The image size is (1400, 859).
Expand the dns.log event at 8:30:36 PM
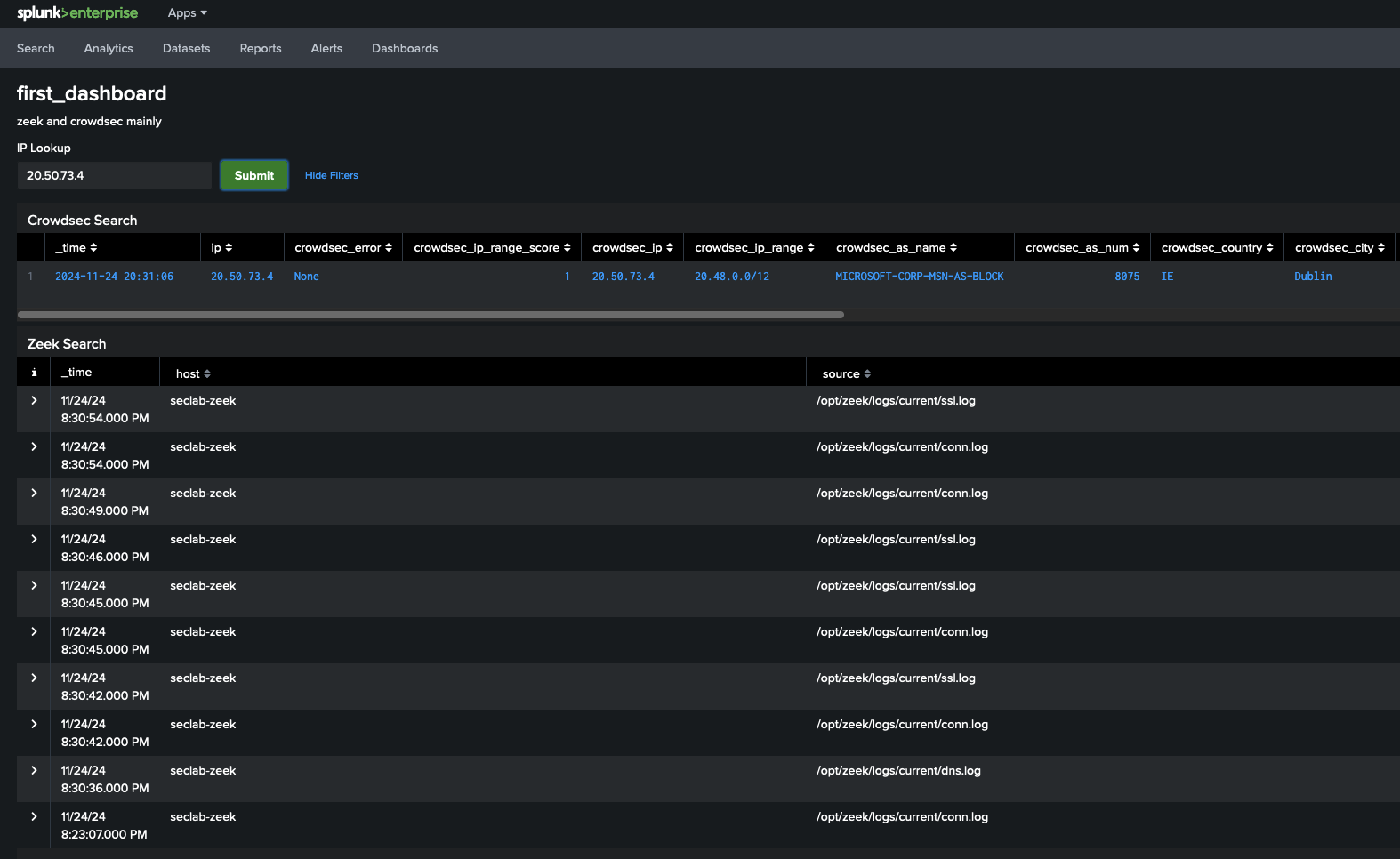click(34, 770)
